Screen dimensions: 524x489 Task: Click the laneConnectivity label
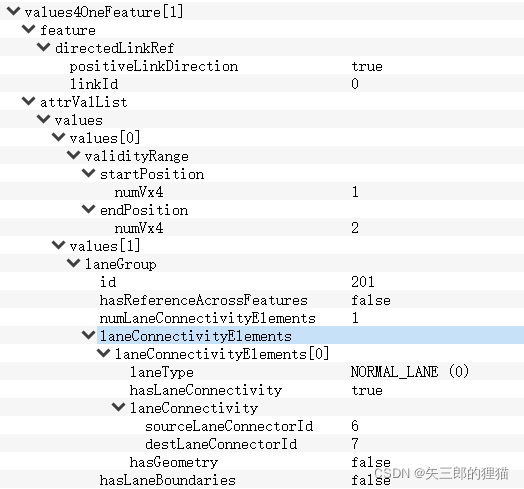(x=194, y=408)
